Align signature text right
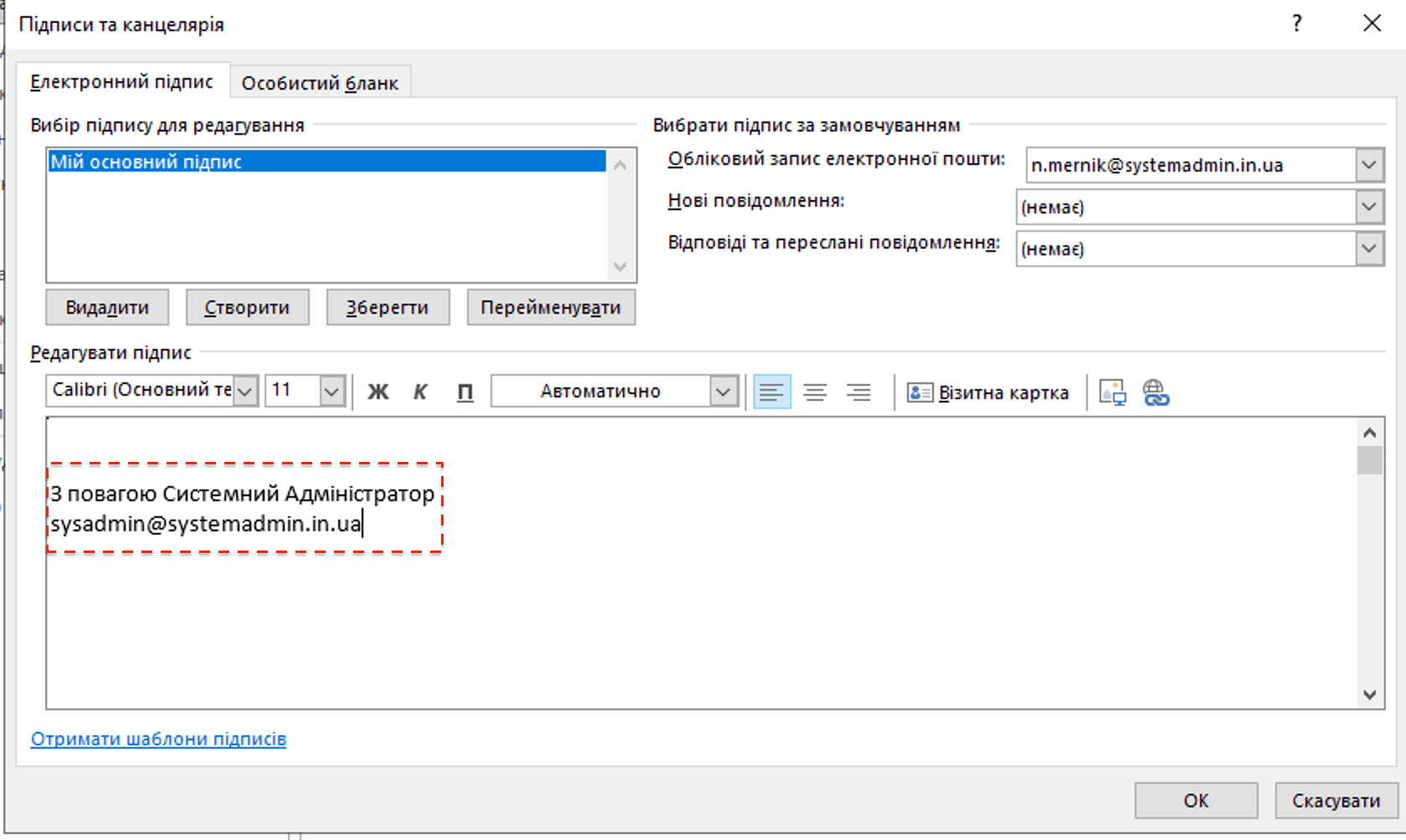1406x840 pixels. coord(859,392)
